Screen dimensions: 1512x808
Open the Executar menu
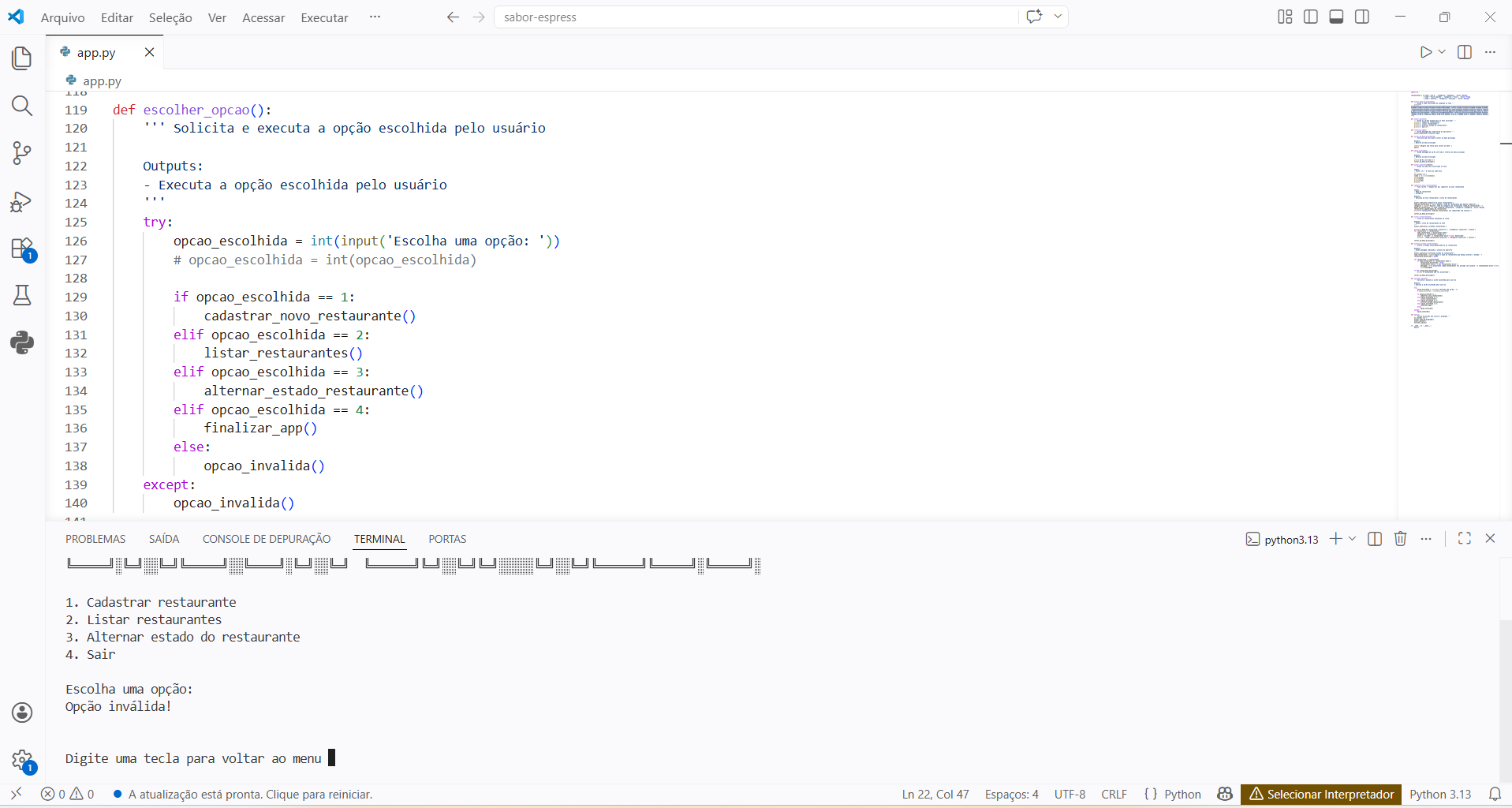[324, 17]
